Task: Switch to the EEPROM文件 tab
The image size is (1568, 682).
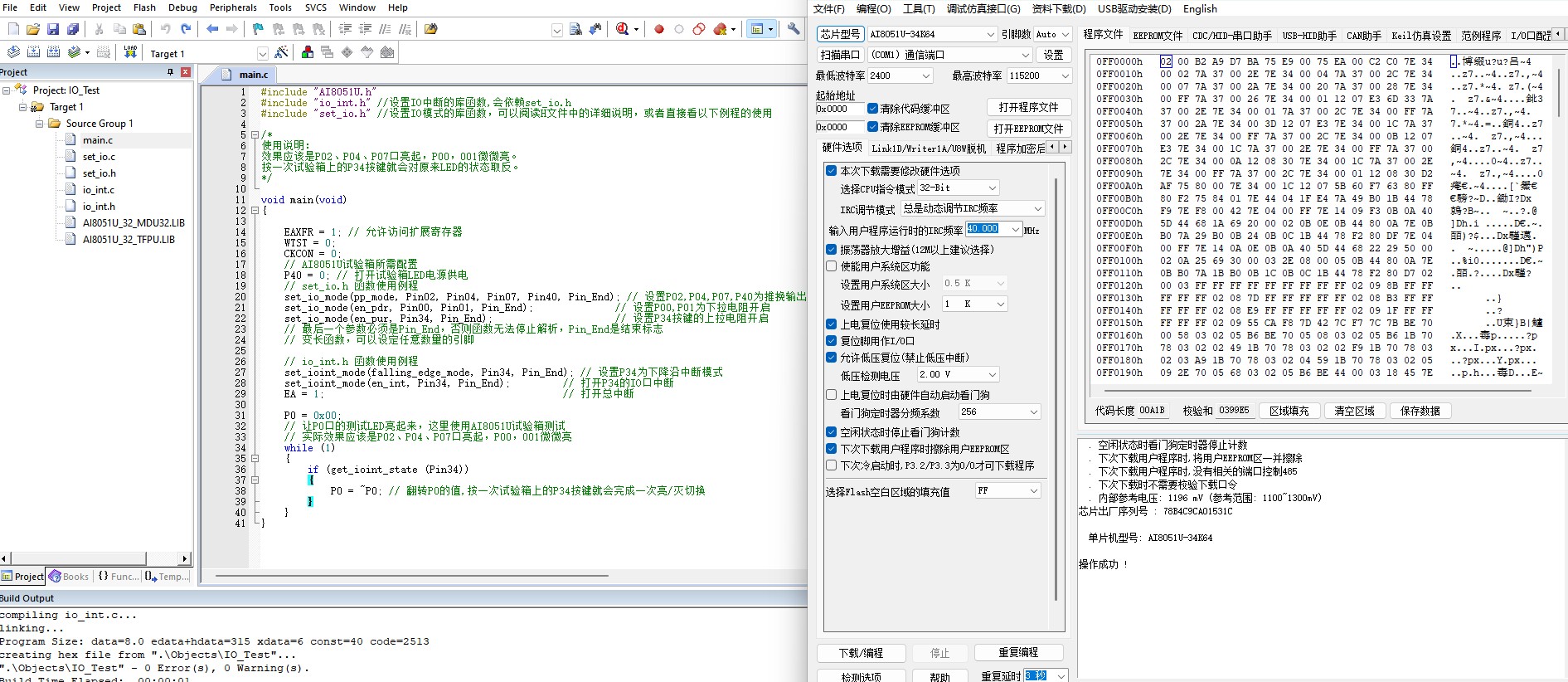Action: pos(1158,36)
